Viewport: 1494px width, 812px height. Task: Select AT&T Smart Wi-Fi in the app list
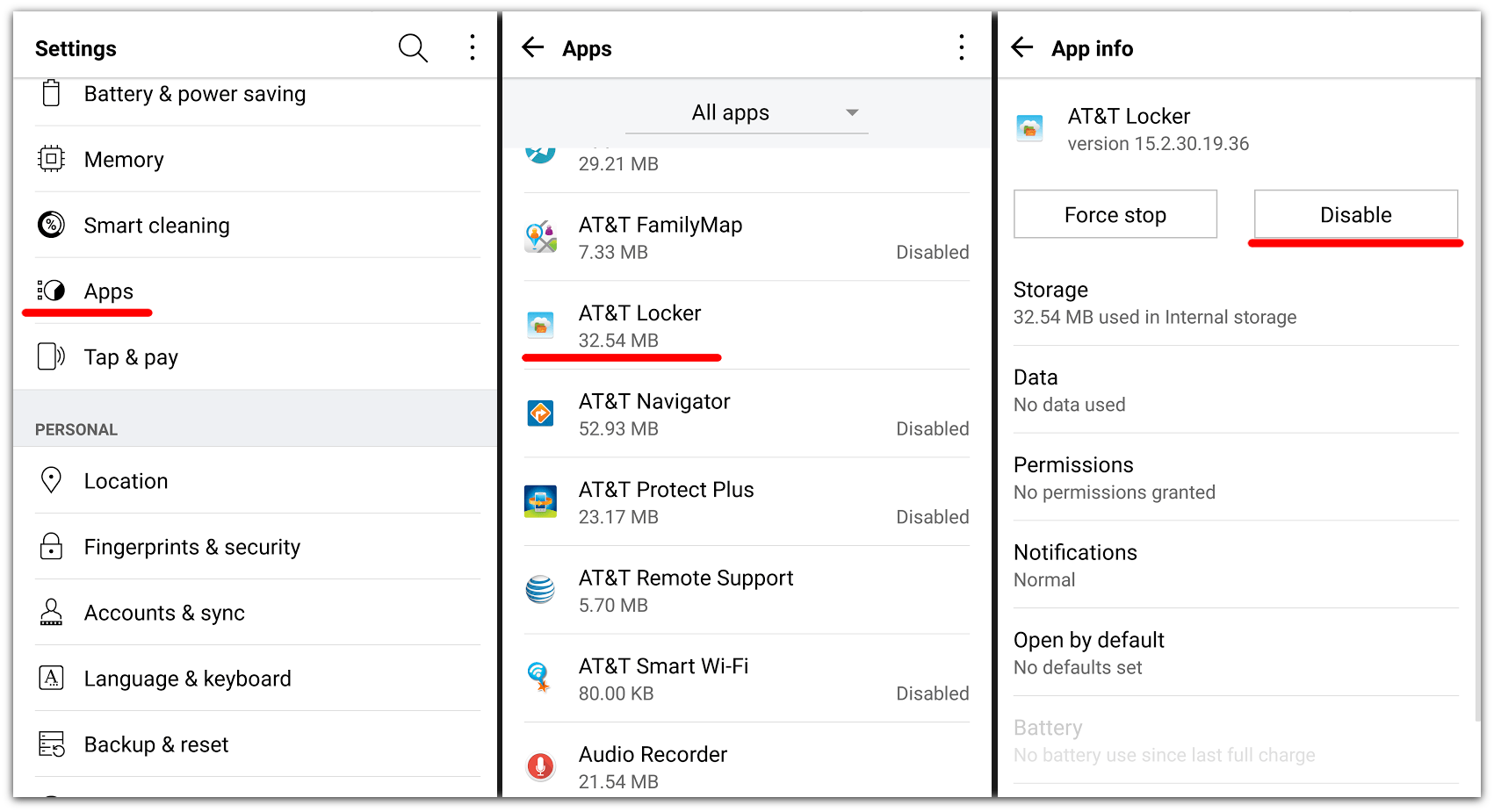point(747,678)
